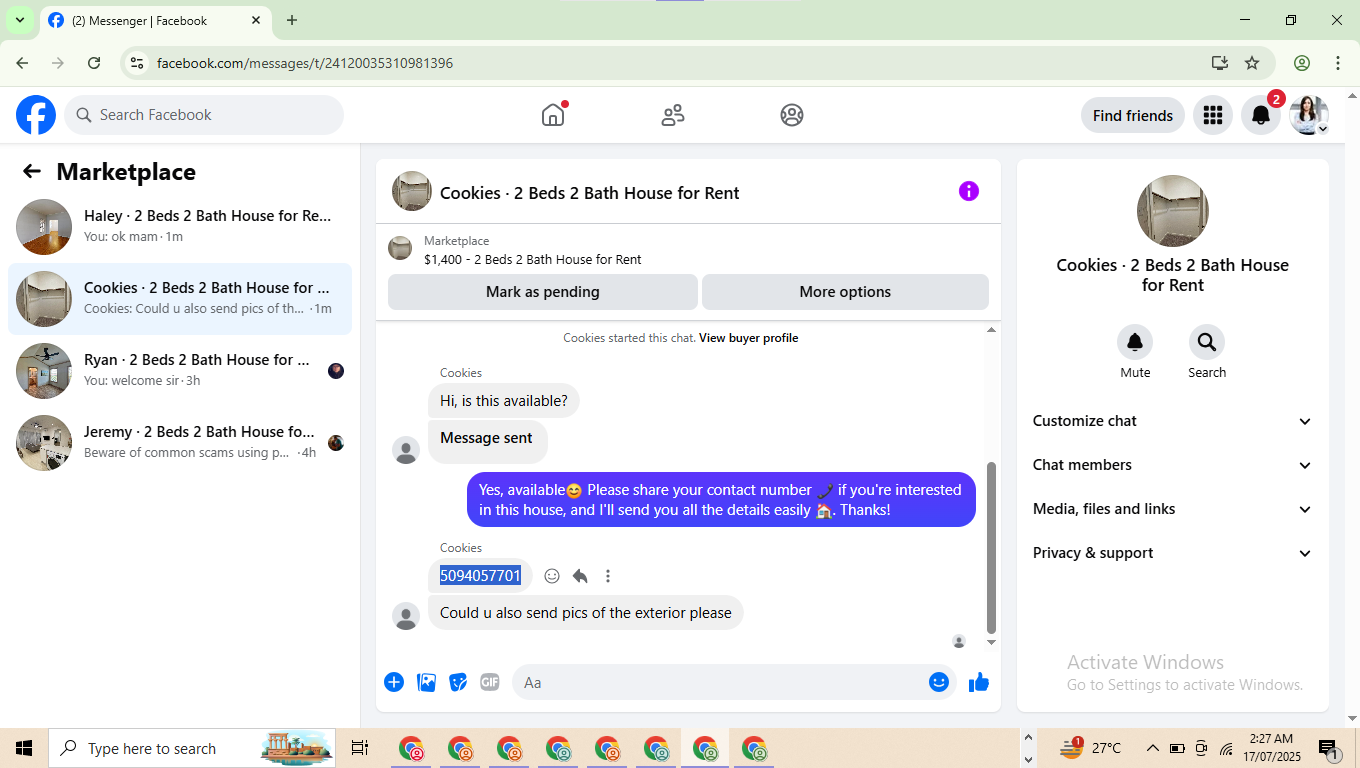Open the Windows Start menu

(x=24, y=748)
